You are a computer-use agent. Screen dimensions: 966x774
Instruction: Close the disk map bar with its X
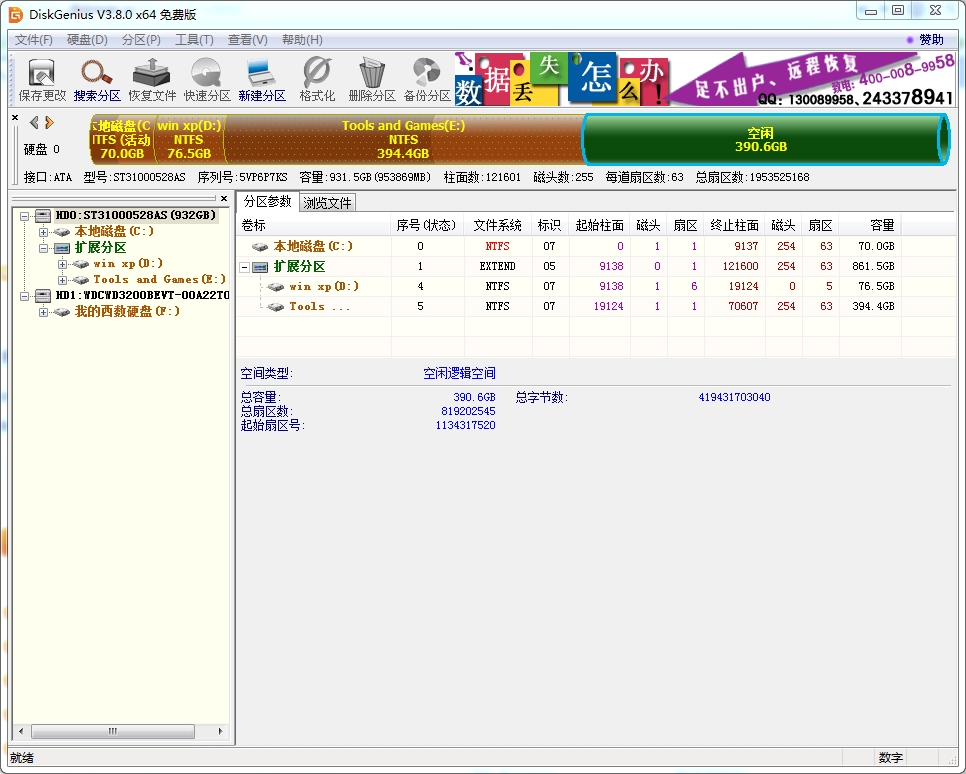point(15,117)
